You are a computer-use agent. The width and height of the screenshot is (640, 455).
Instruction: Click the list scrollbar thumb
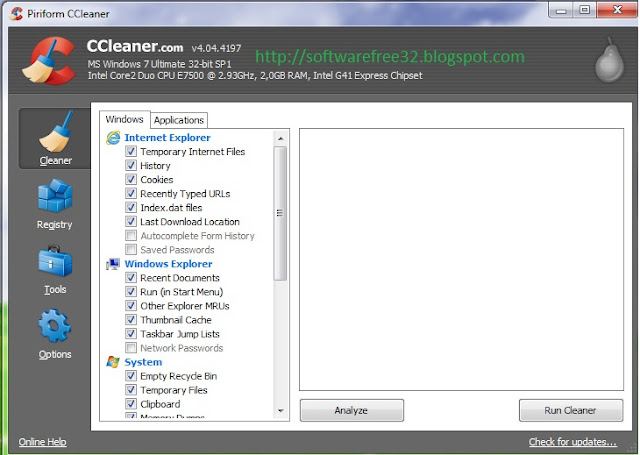click(x=280, y=213)
